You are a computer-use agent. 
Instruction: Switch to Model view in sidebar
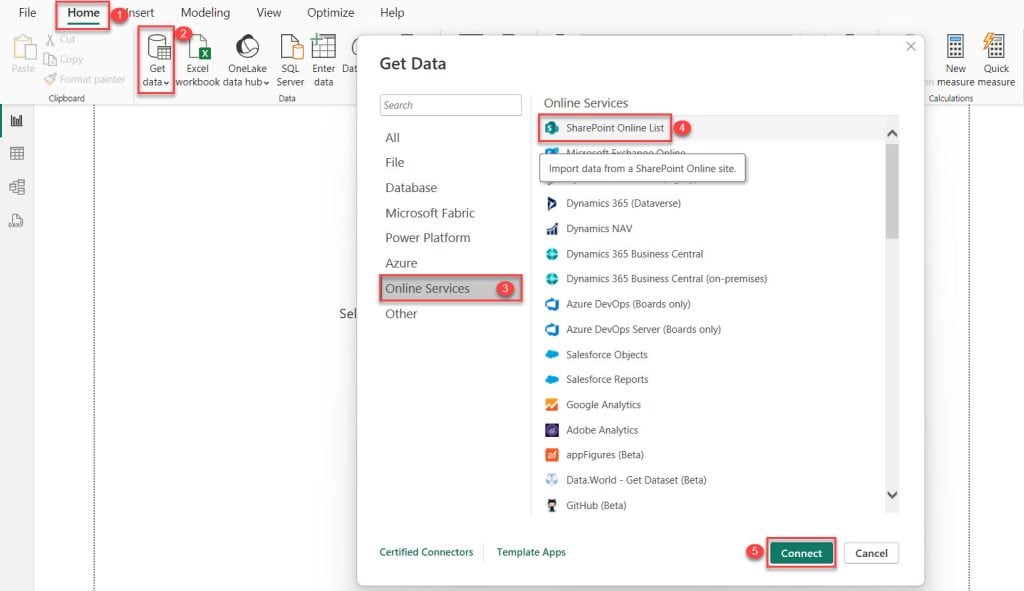coord(17,187)
